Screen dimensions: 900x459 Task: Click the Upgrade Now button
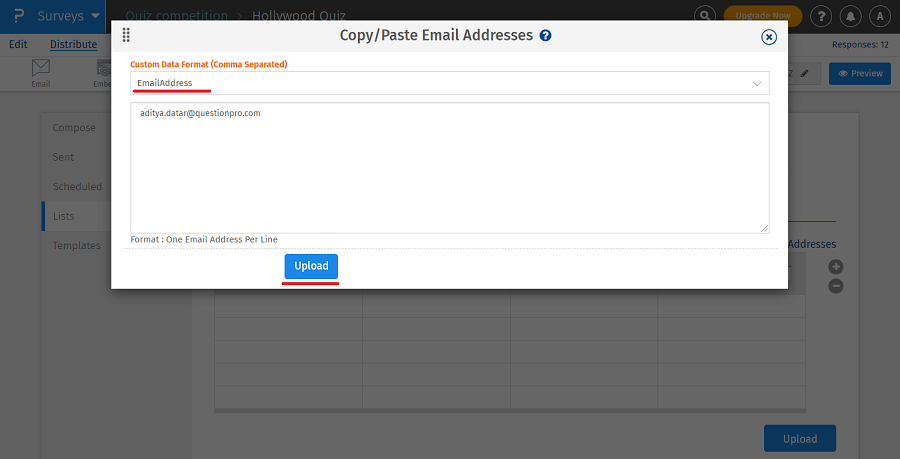click(x=762, y=16)
